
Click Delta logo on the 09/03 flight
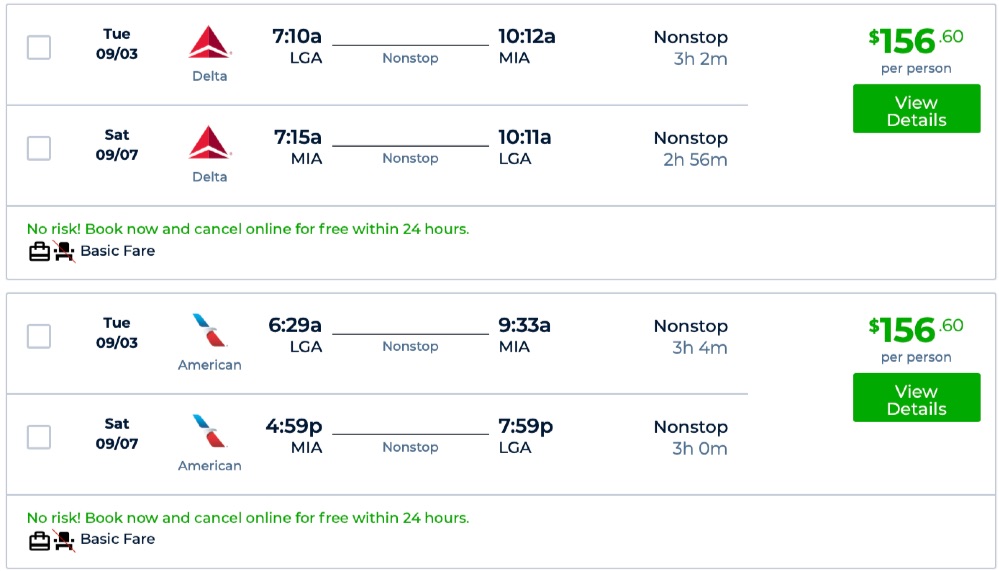[x=210, y=42]
